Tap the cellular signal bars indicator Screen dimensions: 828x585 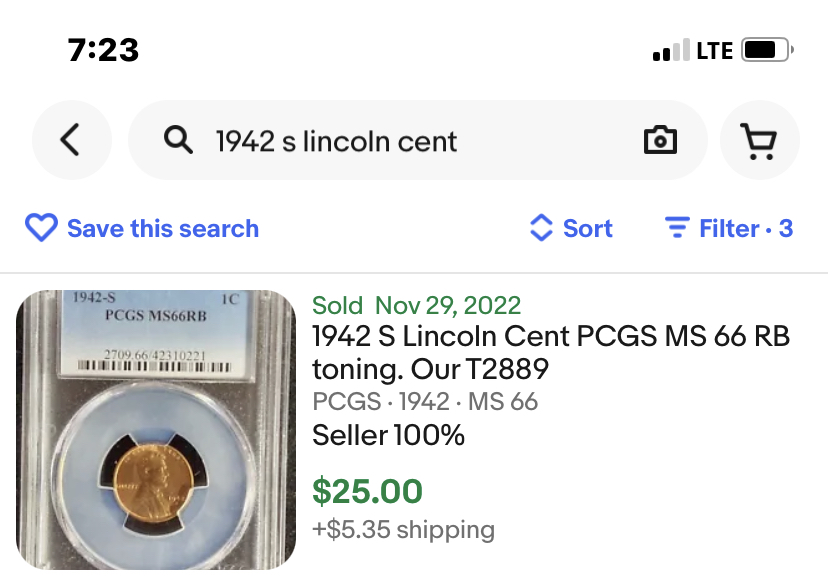point(671,51)
